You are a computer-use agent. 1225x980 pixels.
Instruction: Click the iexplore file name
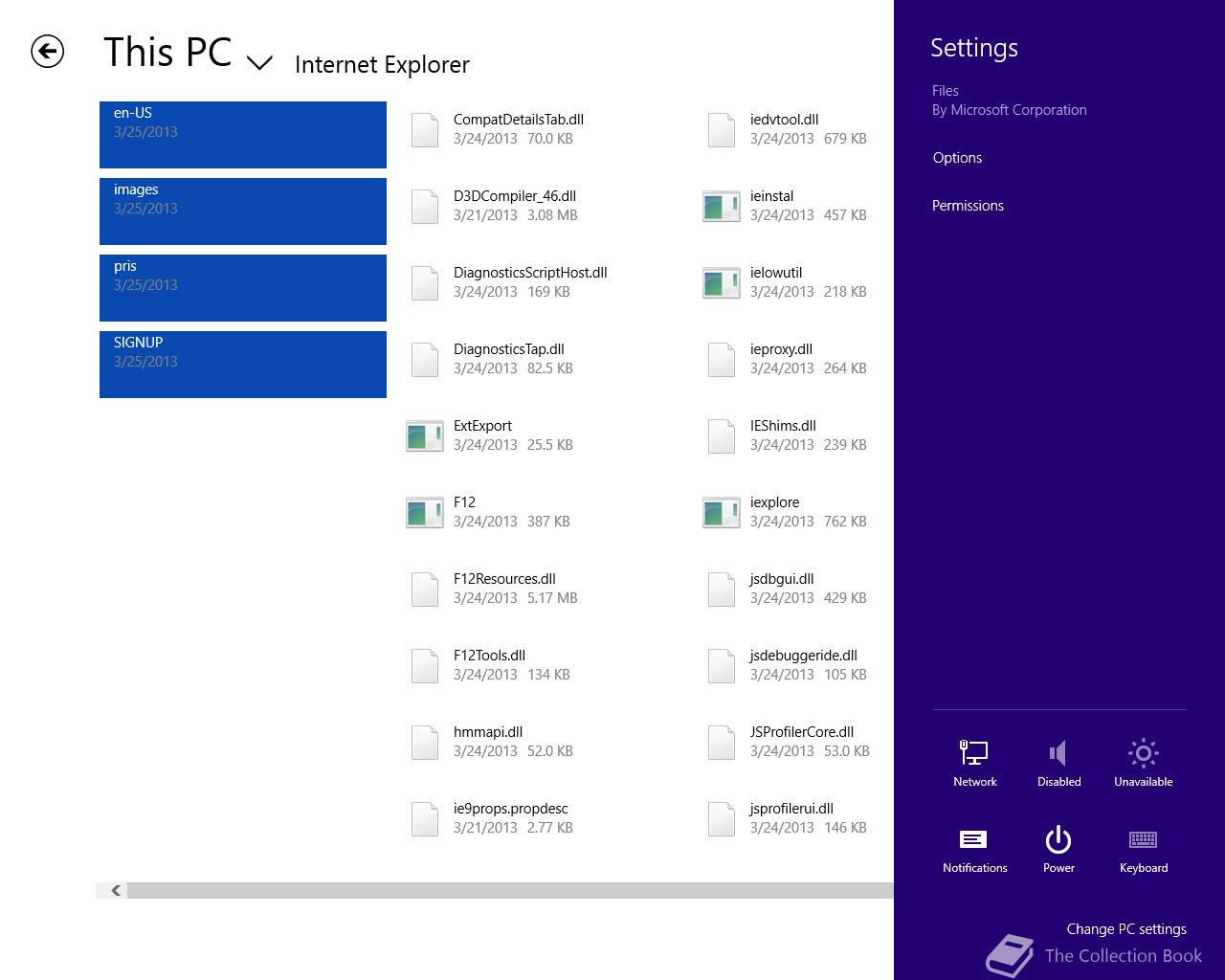(774, 502)
